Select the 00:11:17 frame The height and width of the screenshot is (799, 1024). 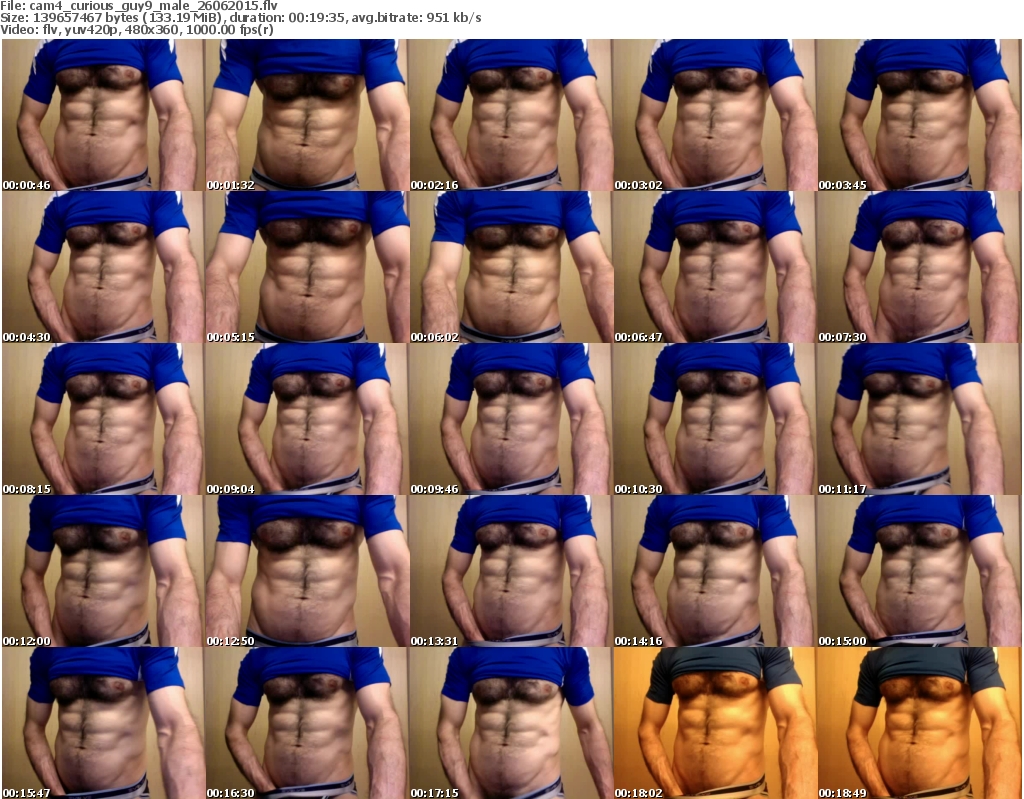[919, 419]
